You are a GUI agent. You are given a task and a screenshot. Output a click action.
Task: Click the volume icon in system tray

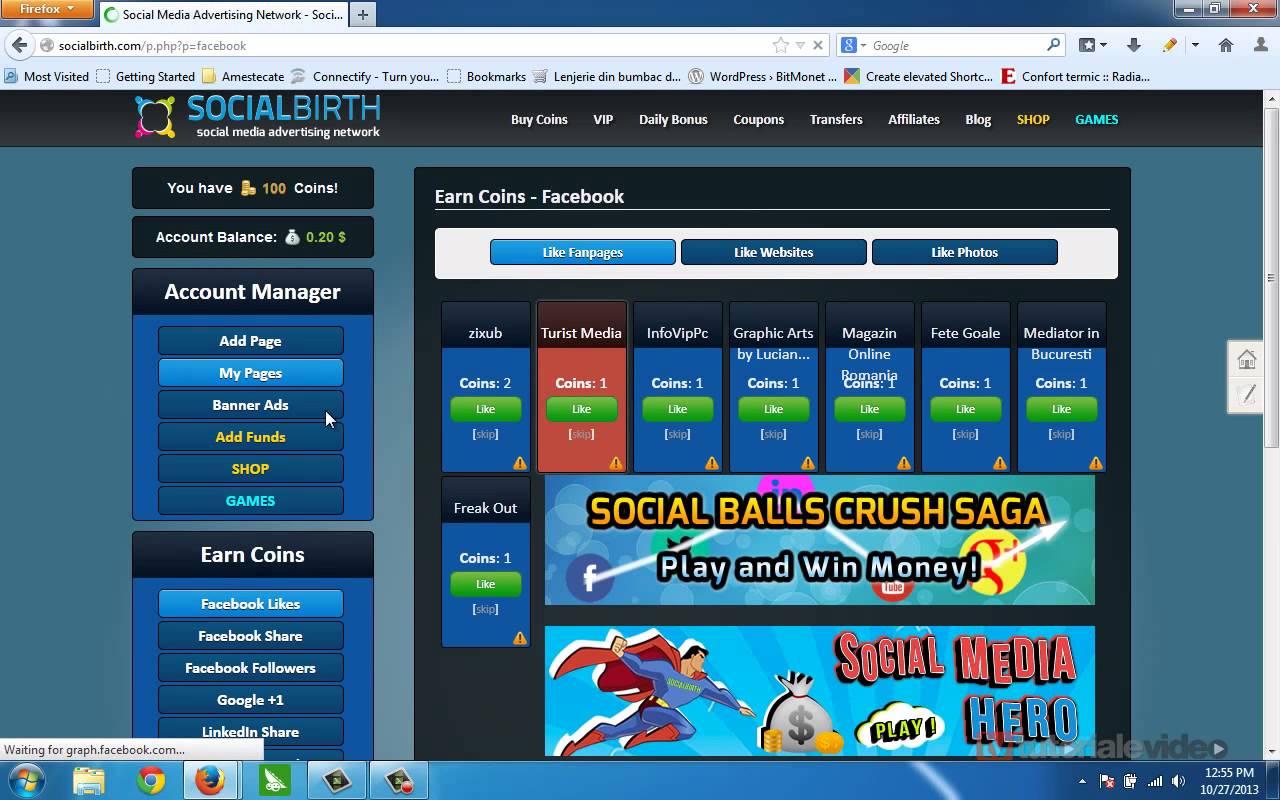coord(1180,781)
